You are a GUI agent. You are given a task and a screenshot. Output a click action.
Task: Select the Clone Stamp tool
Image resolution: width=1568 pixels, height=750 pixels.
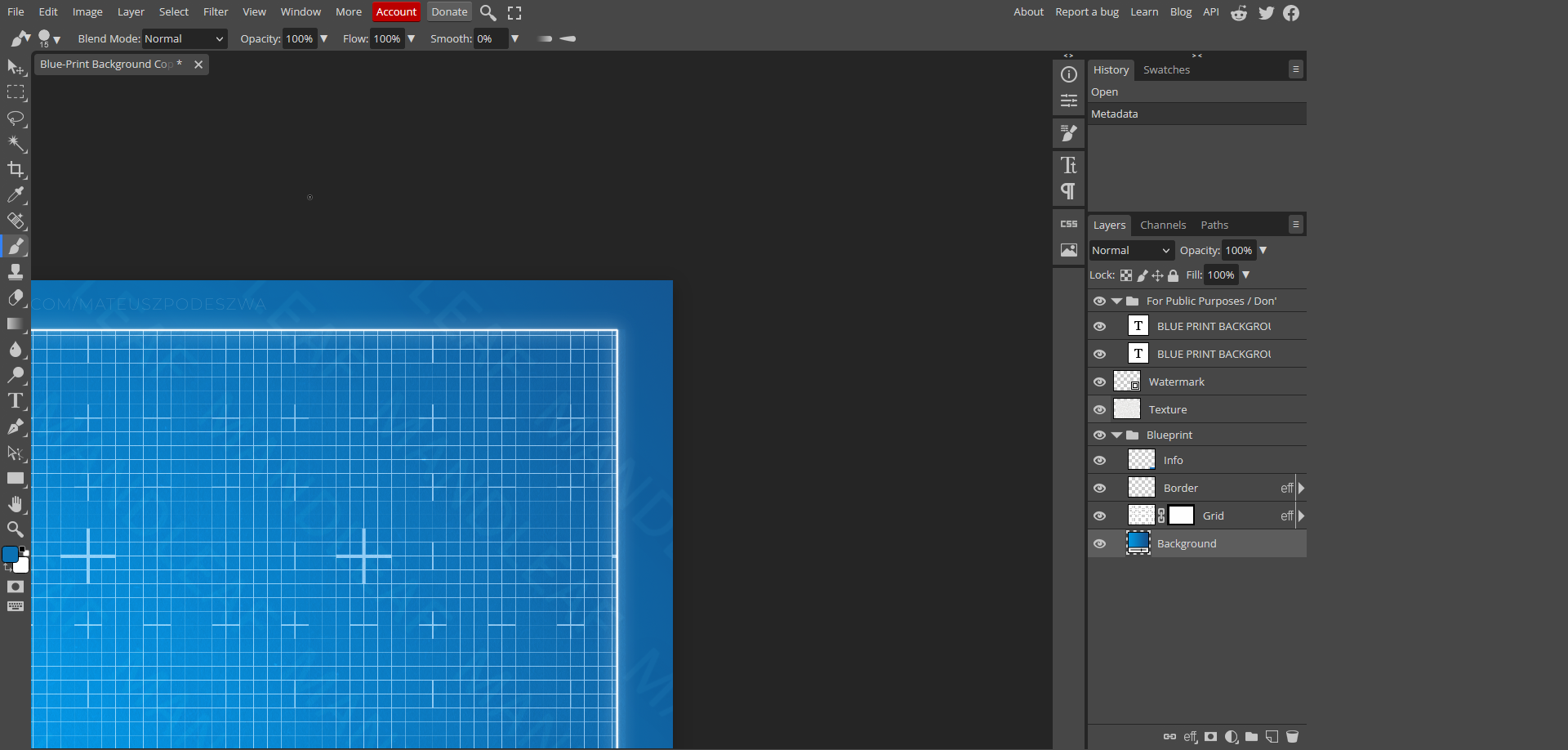pos(16,272)
